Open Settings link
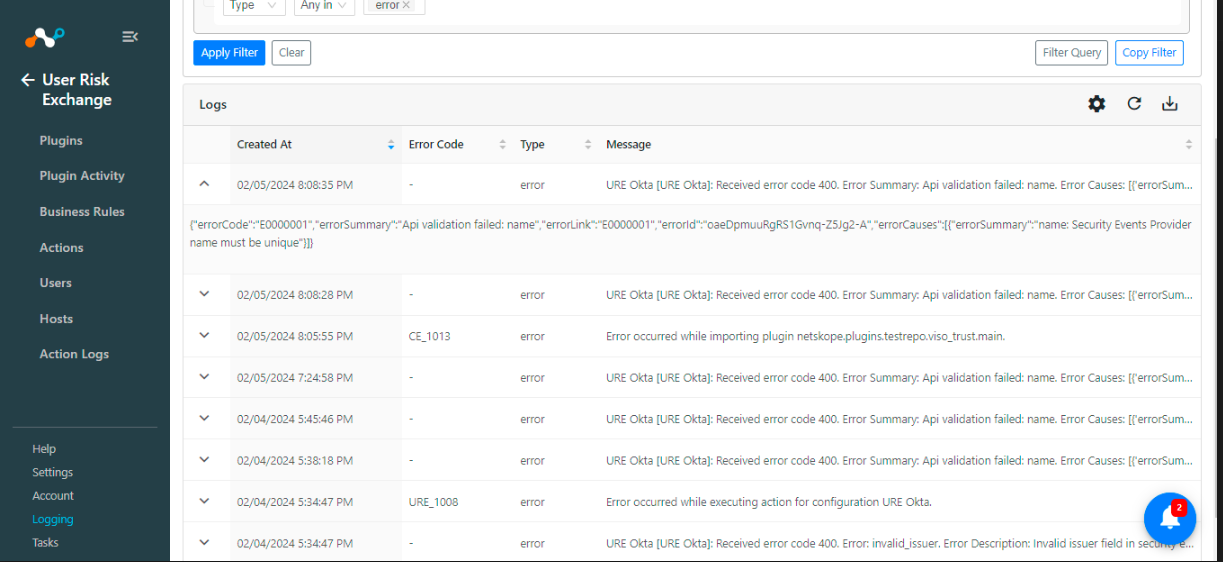 coord(52,472)
